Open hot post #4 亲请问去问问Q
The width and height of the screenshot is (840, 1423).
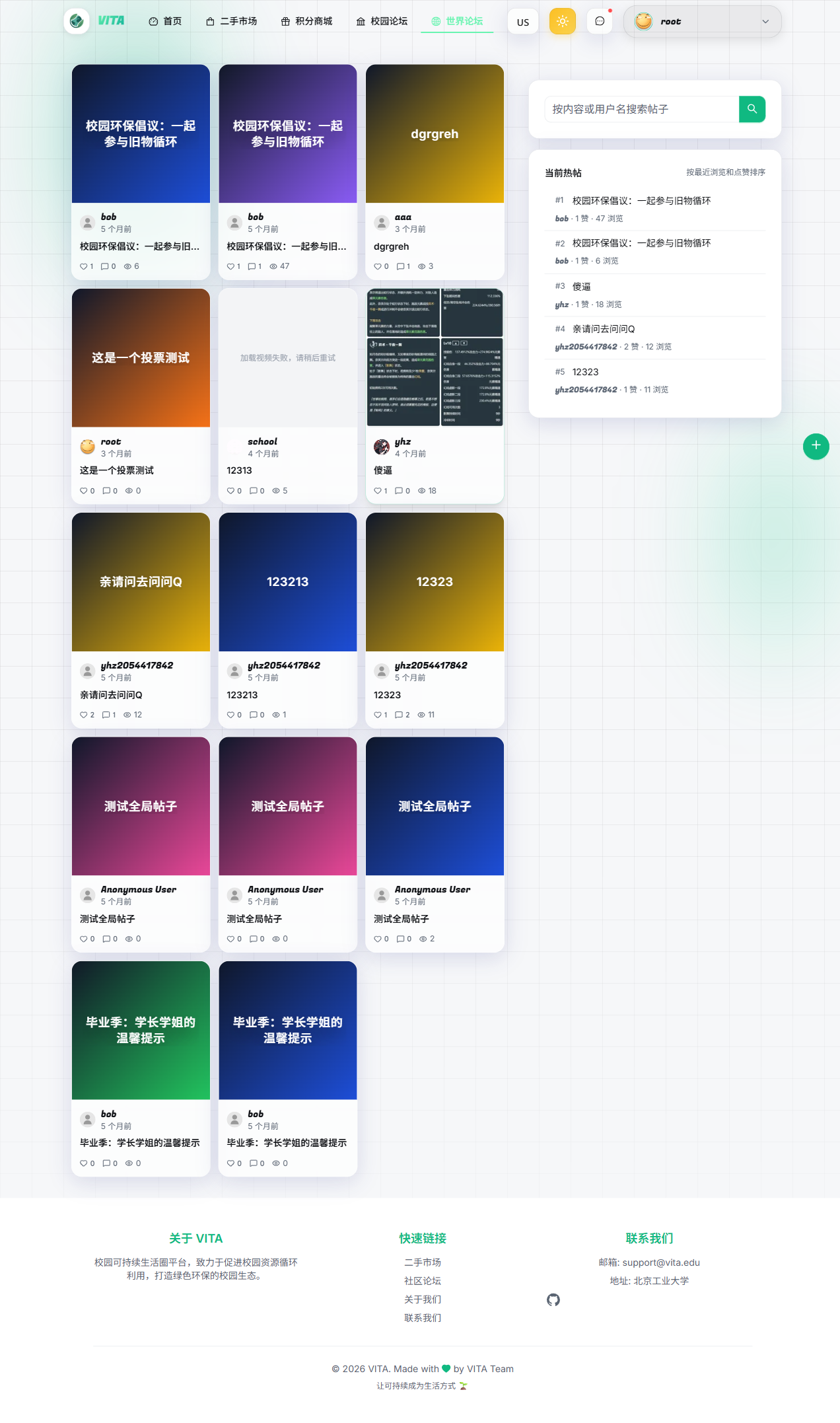pos(655,337)
